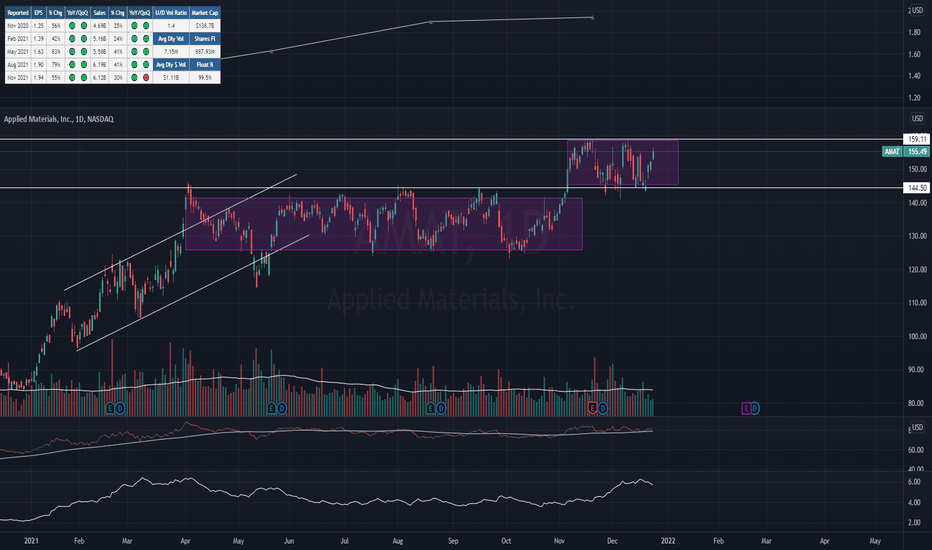Click the Sales column header

coord(99,12)
